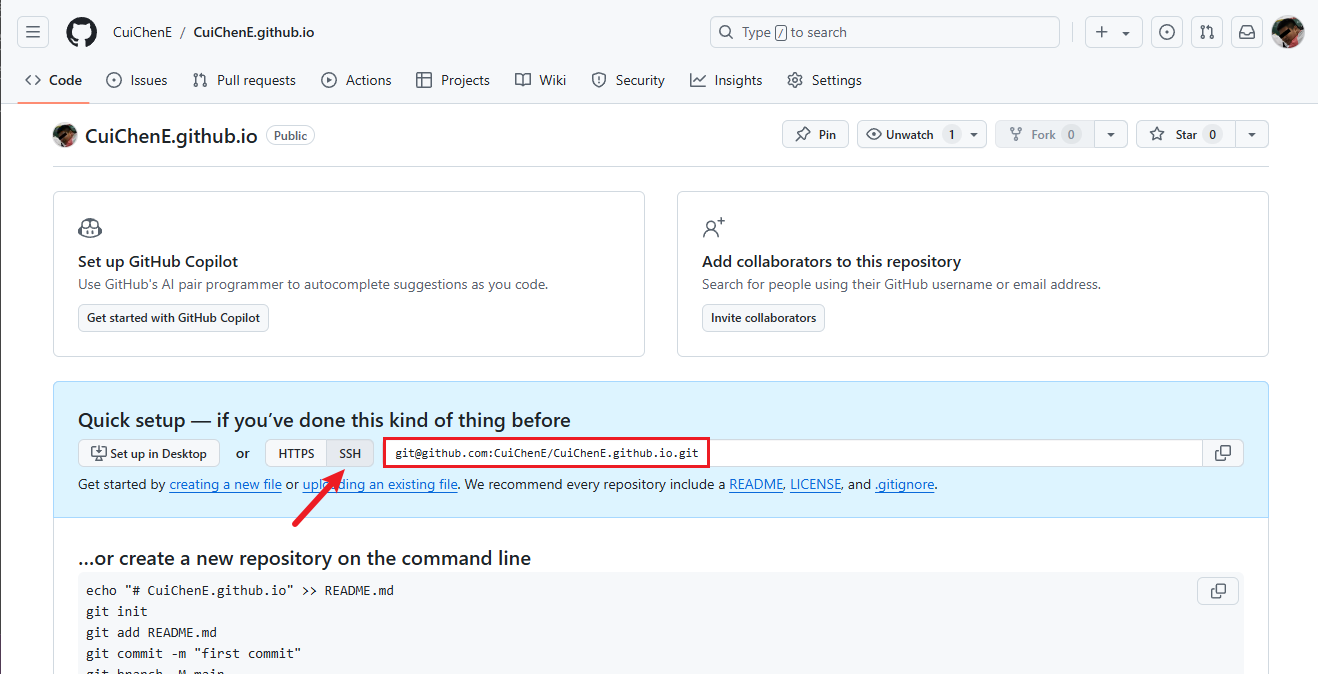Click the repository owner avatar beside the title

pos(65,135)
